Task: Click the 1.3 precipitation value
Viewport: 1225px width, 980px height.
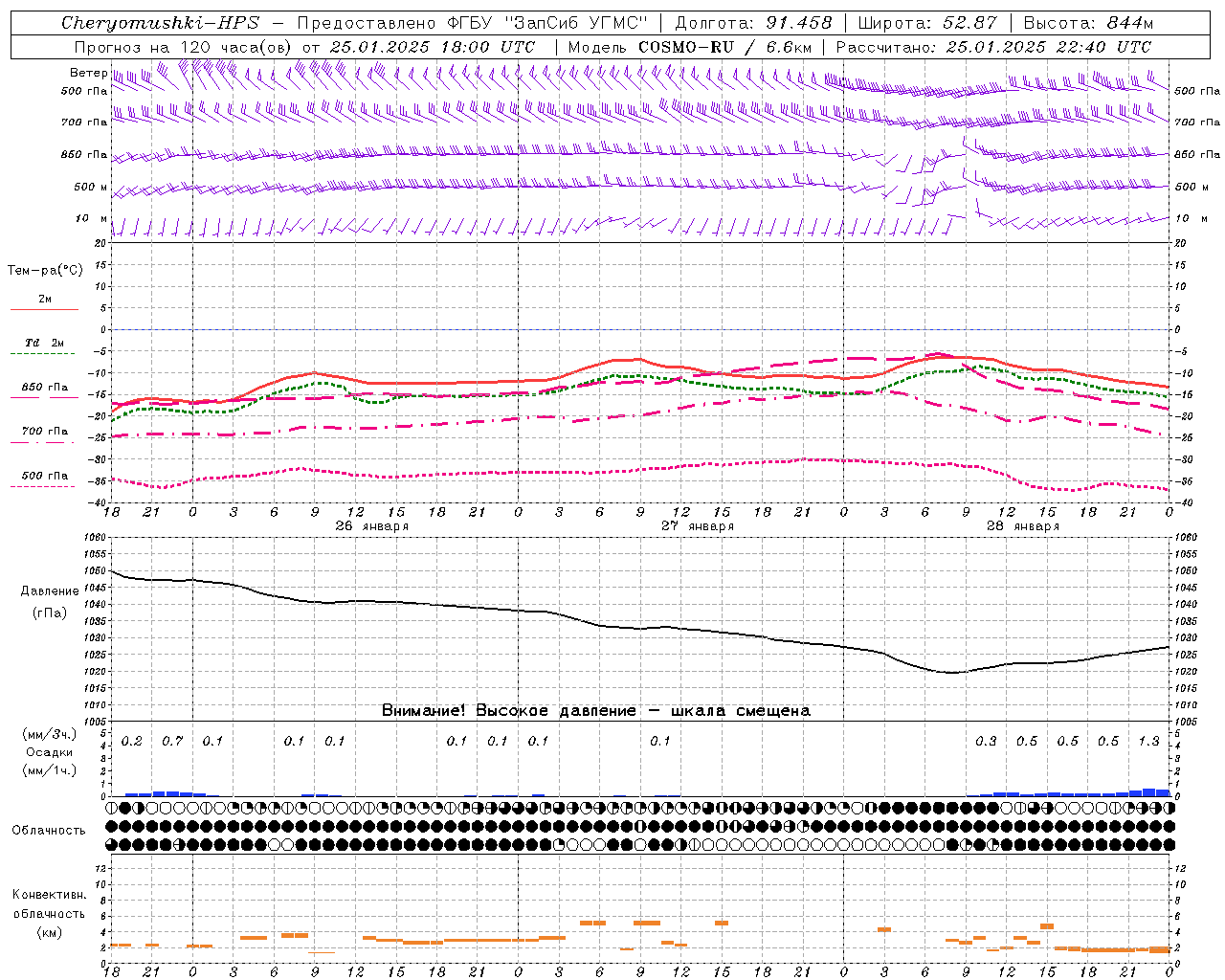Action: pyautogui.click(x=1148, y=742)
